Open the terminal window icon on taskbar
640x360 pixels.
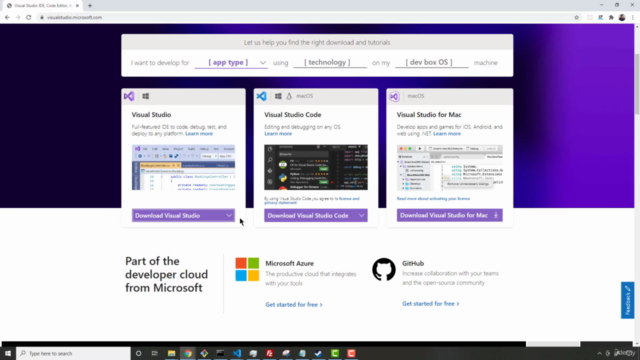point(220,353)
